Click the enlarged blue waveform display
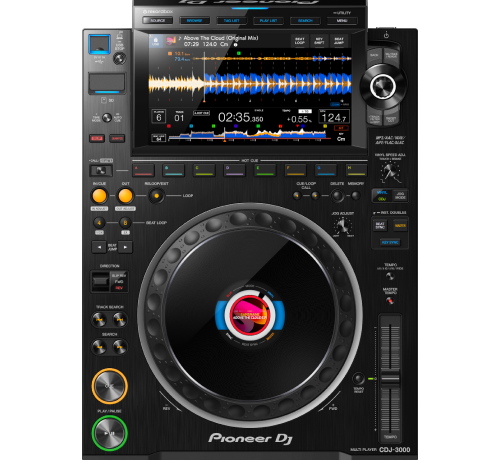Image resolution: width=500 pixels, height=460 pixels. 250,83
